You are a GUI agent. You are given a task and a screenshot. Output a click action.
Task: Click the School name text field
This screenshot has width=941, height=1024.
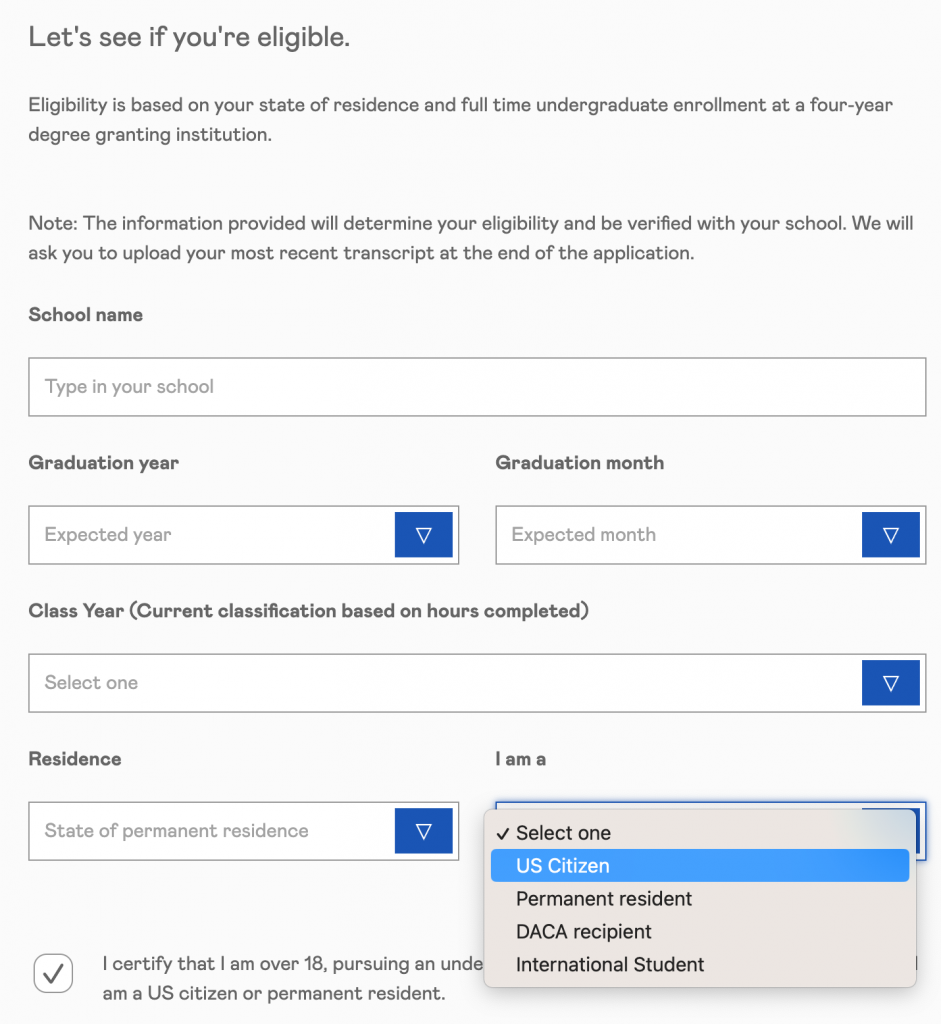click(x=477, y=387)
